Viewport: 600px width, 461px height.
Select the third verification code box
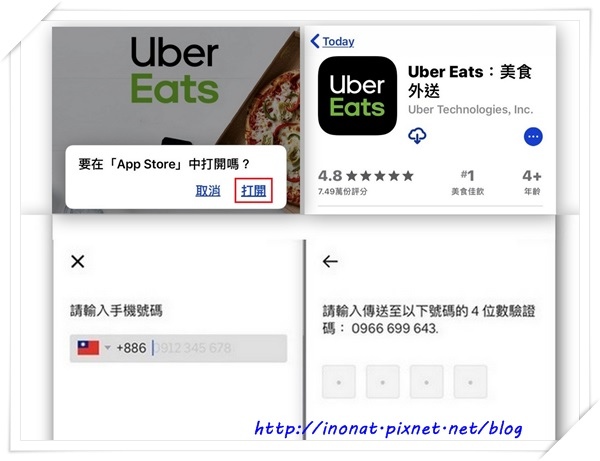(x=426, y=382)
